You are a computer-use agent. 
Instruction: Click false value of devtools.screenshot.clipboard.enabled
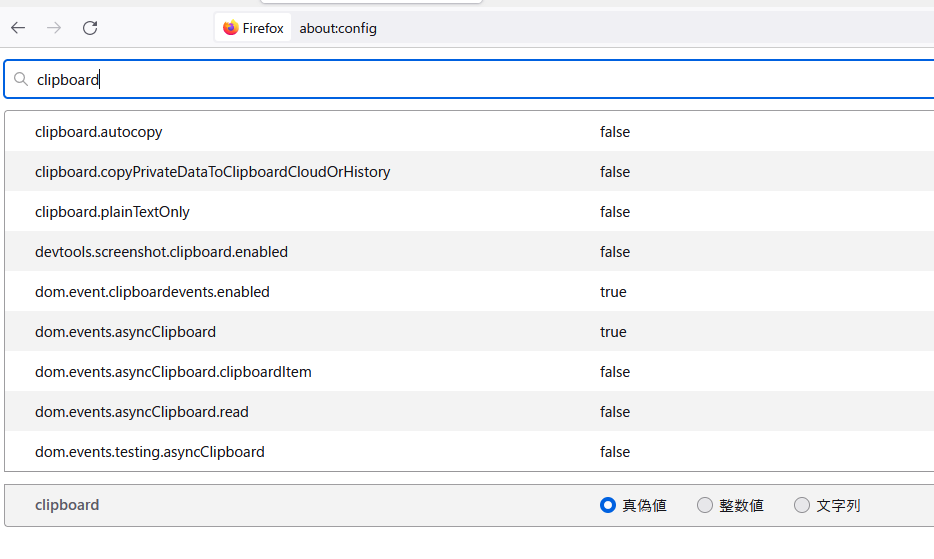point(615,251)
